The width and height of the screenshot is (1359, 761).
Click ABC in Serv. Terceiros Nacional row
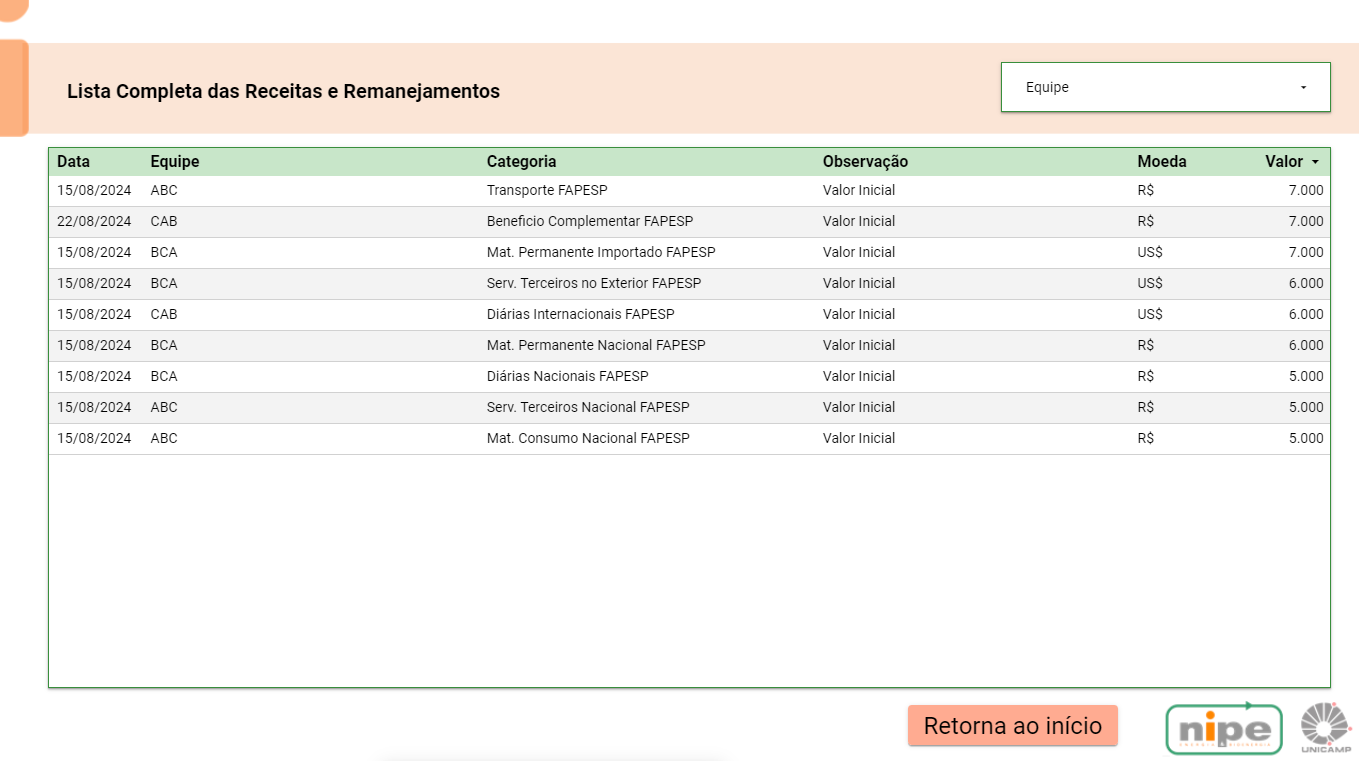point(164,407)
